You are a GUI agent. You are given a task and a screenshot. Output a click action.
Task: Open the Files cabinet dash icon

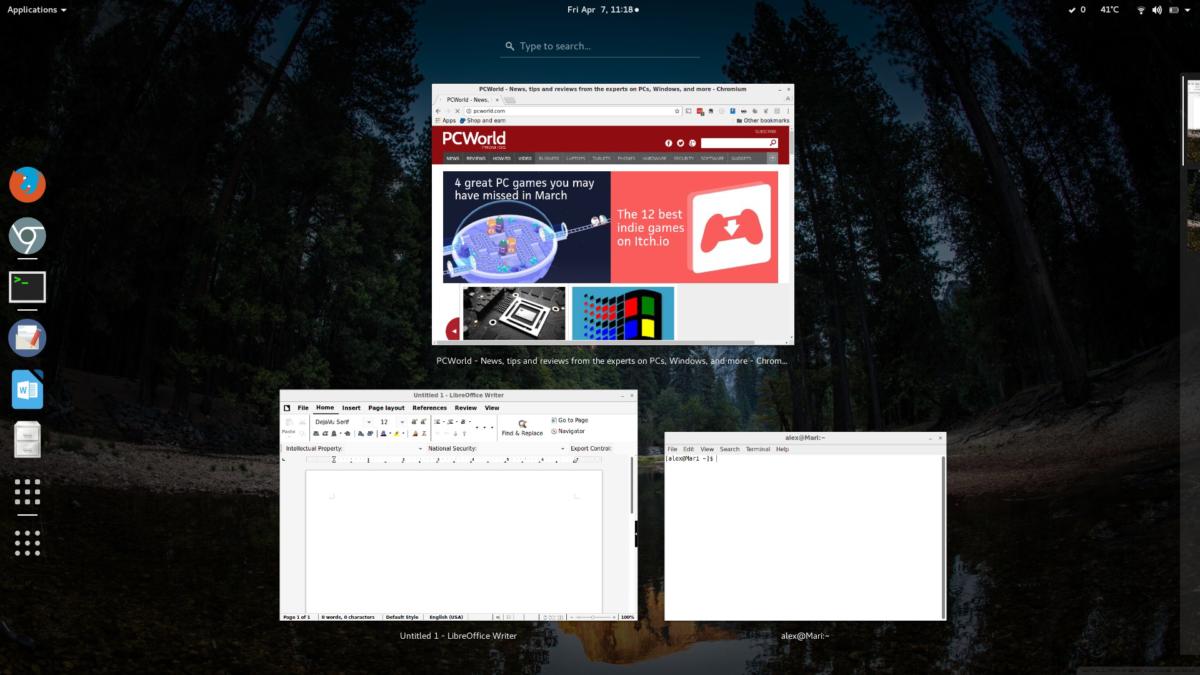coord(27,440)
